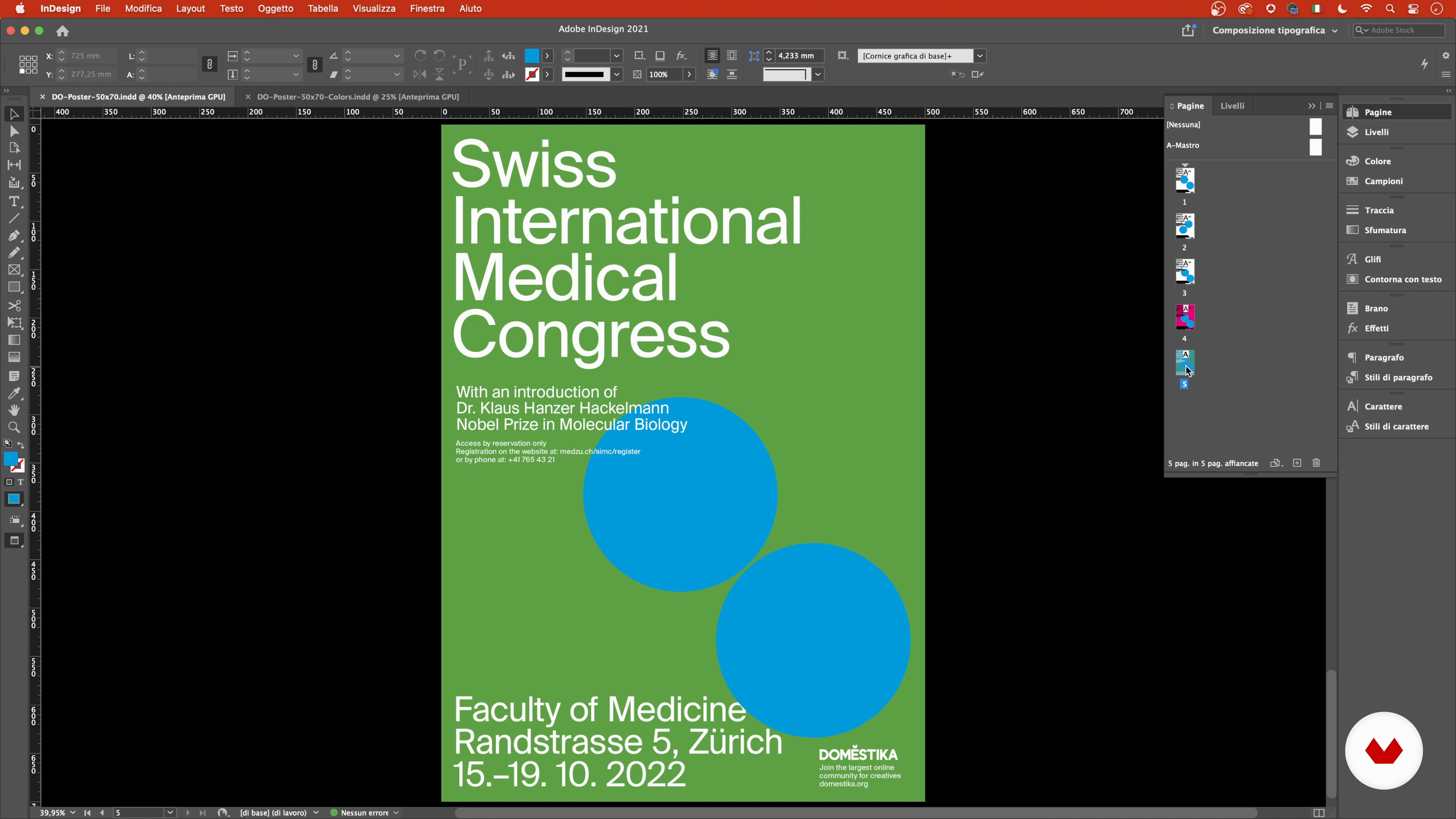
Task: Open the Stili di paragrafo panel
Action: tap(1398, 378)
